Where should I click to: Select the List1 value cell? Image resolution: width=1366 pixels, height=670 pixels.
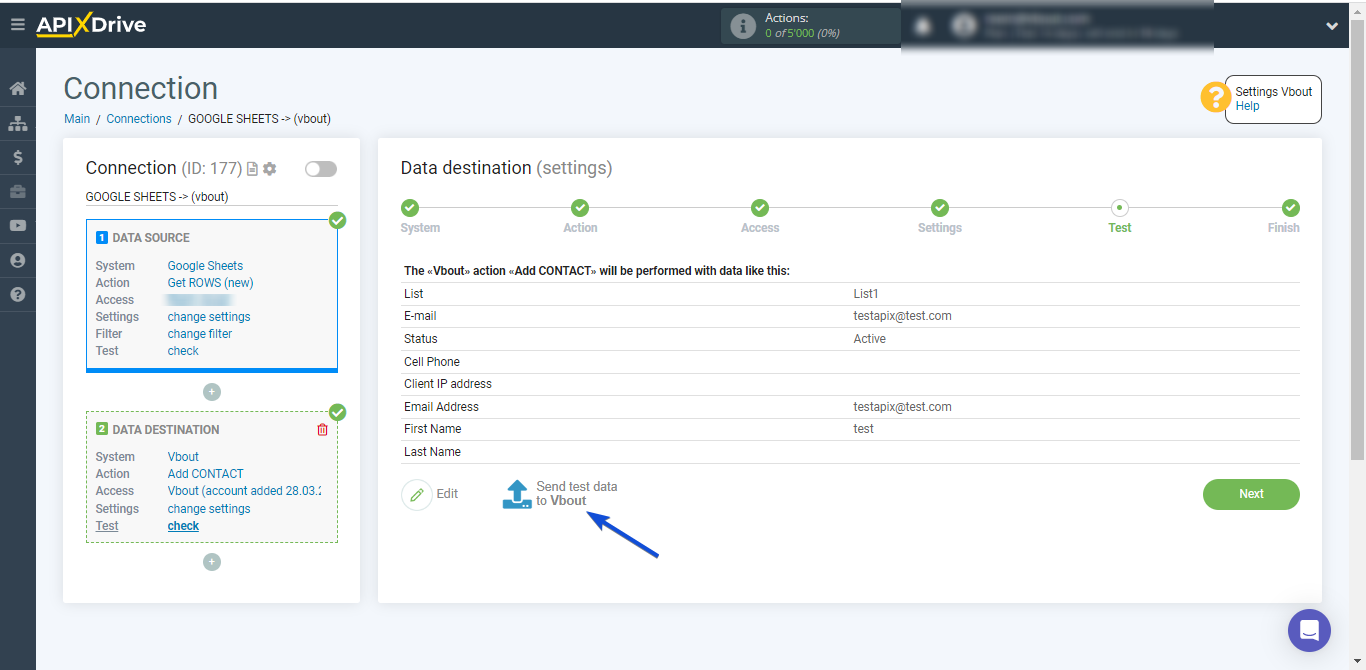tap(866, 294)
